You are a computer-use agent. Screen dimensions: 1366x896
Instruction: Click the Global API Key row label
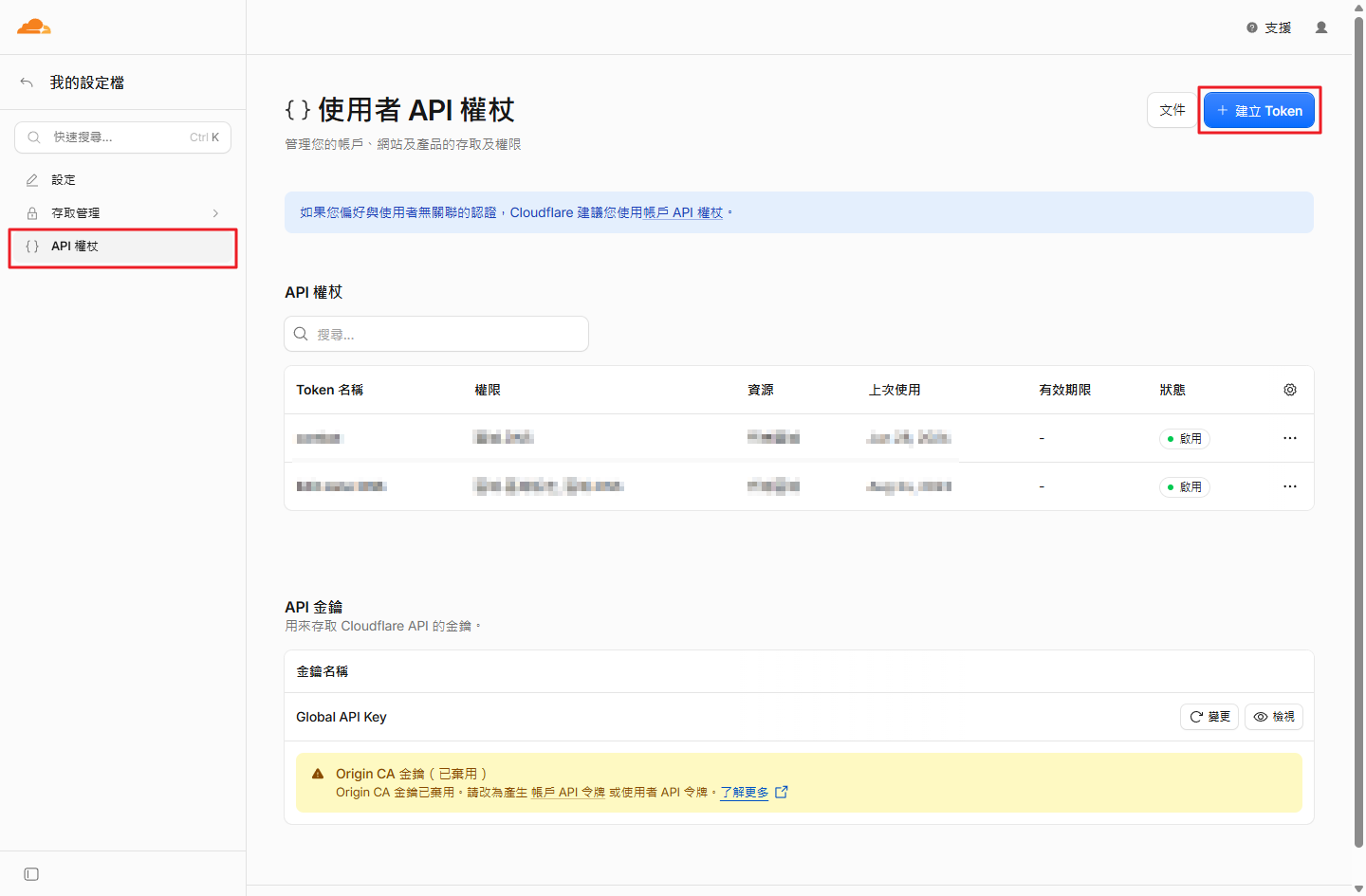pyautogui.click(x=341, y=717)
